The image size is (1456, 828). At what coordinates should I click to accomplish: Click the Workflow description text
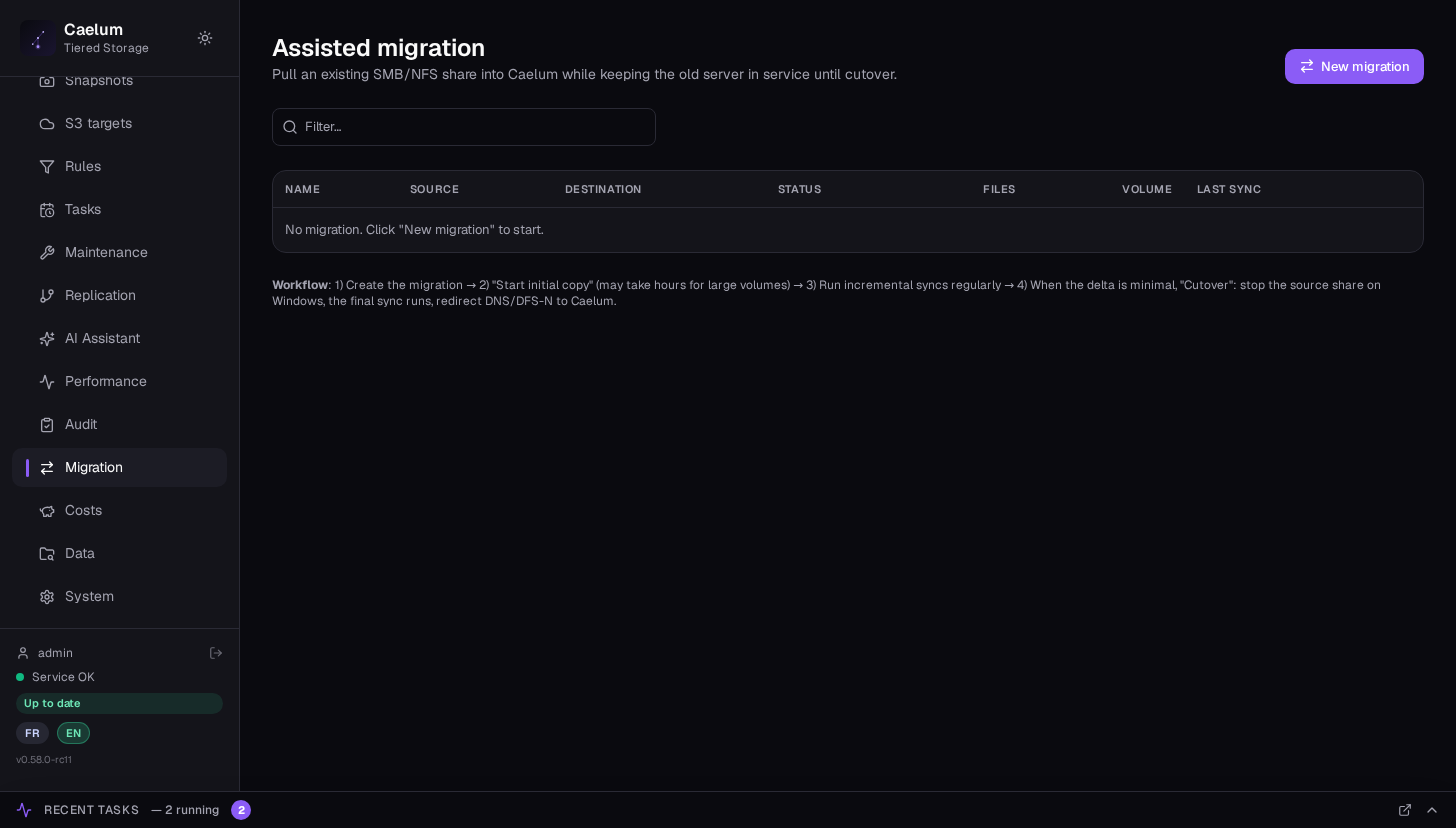[826, 293]
